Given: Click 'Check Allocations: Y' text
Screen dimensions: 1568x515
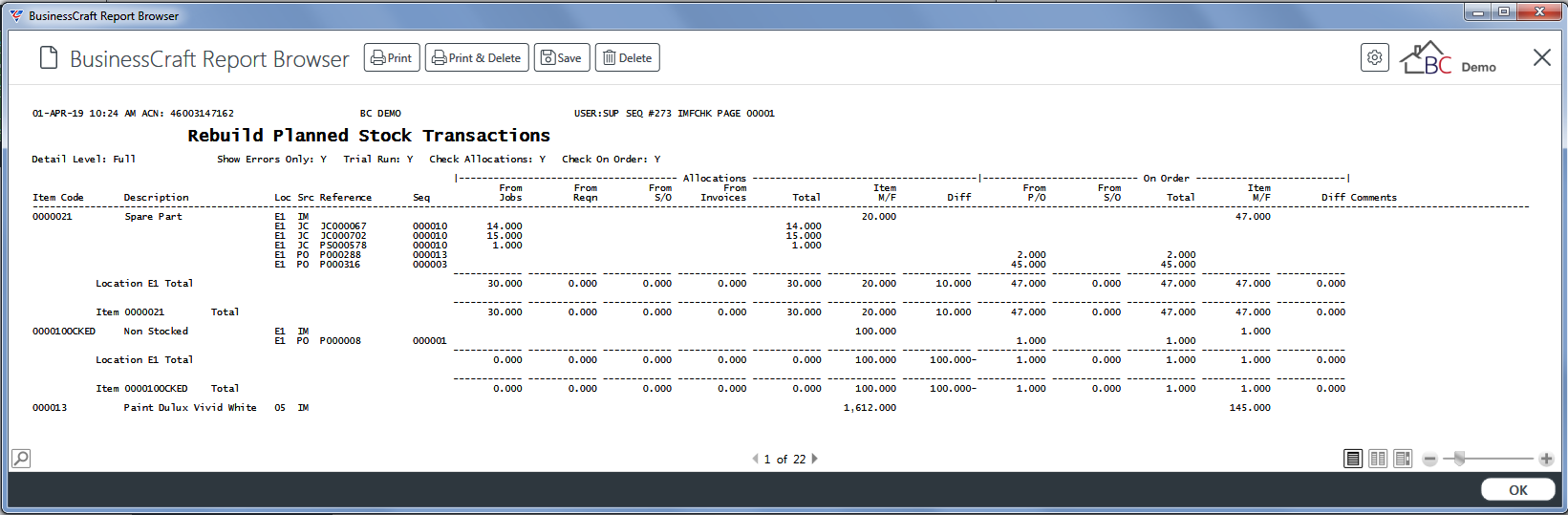Looking at the screenshot, I should point(487,160).
